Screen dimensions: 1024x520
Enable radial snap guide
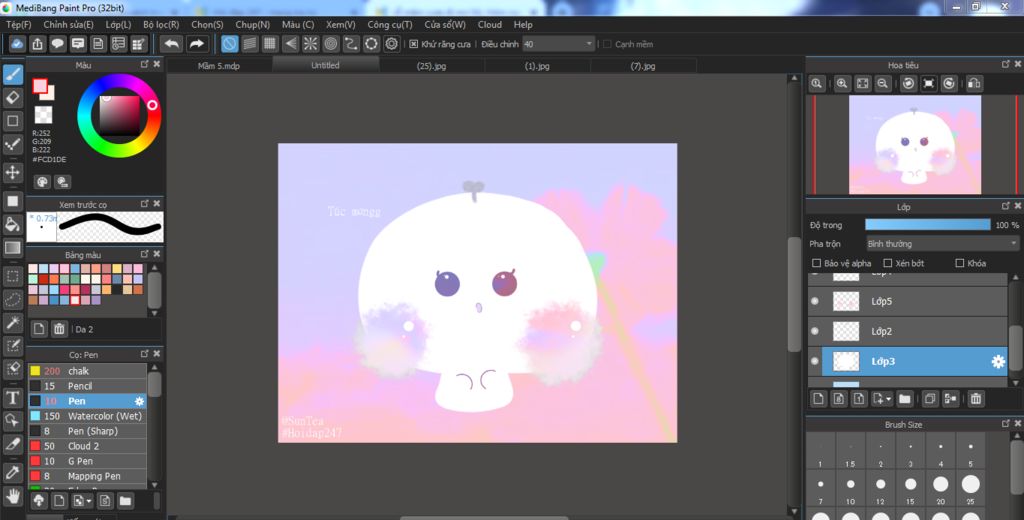click(x=311, y=44)
